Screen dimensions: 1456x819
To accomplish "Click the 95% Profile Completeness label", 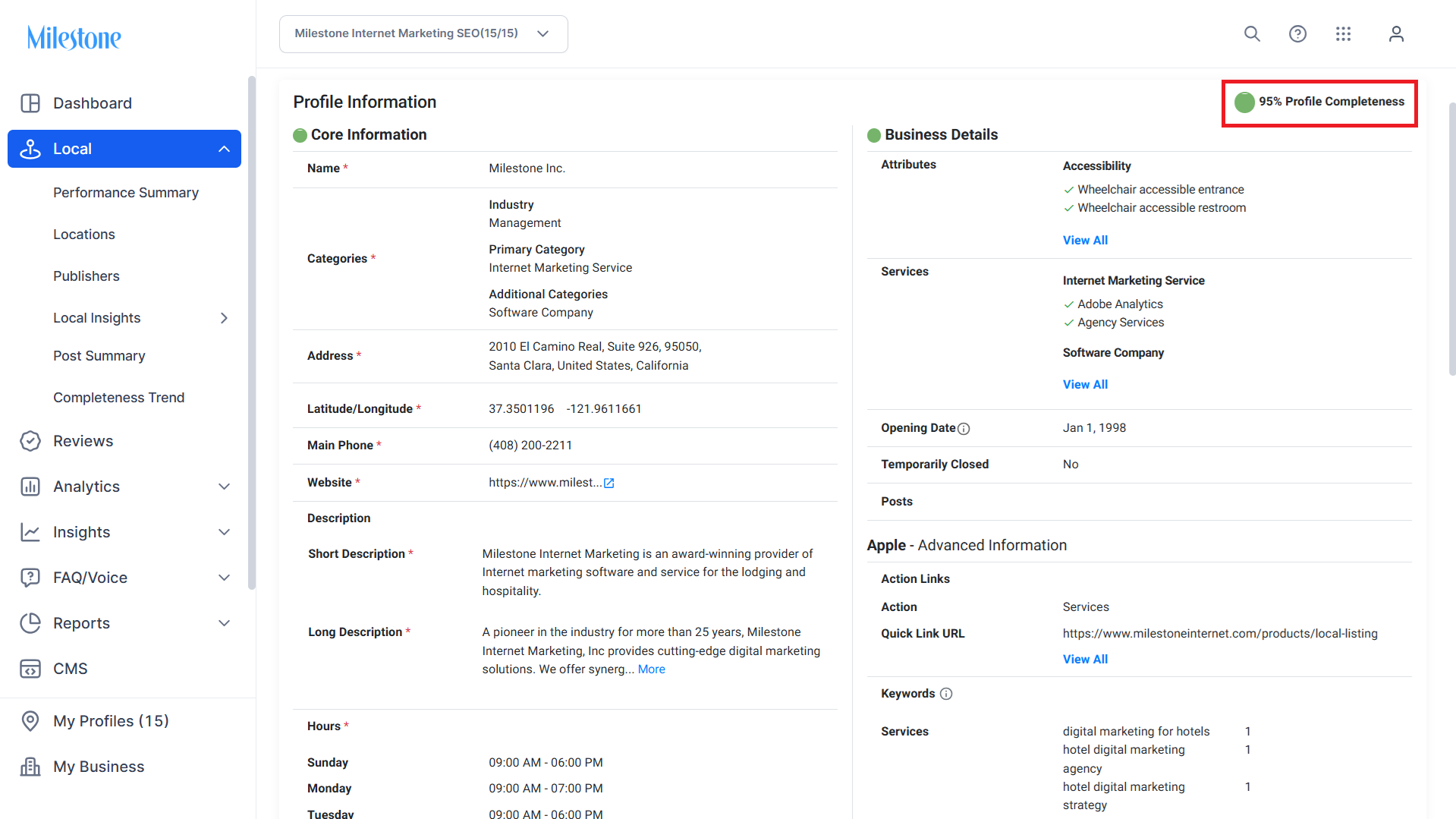I will (x=1332, y=102).
